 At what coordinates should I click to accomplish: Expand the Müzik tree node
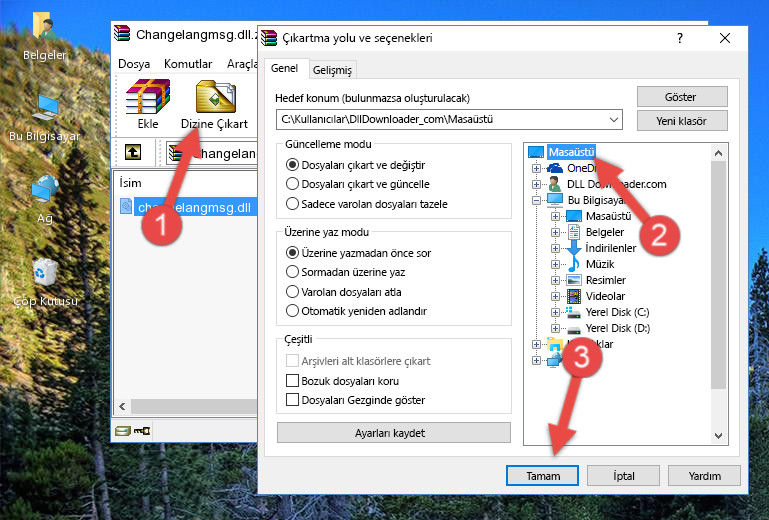coord(555,264)
